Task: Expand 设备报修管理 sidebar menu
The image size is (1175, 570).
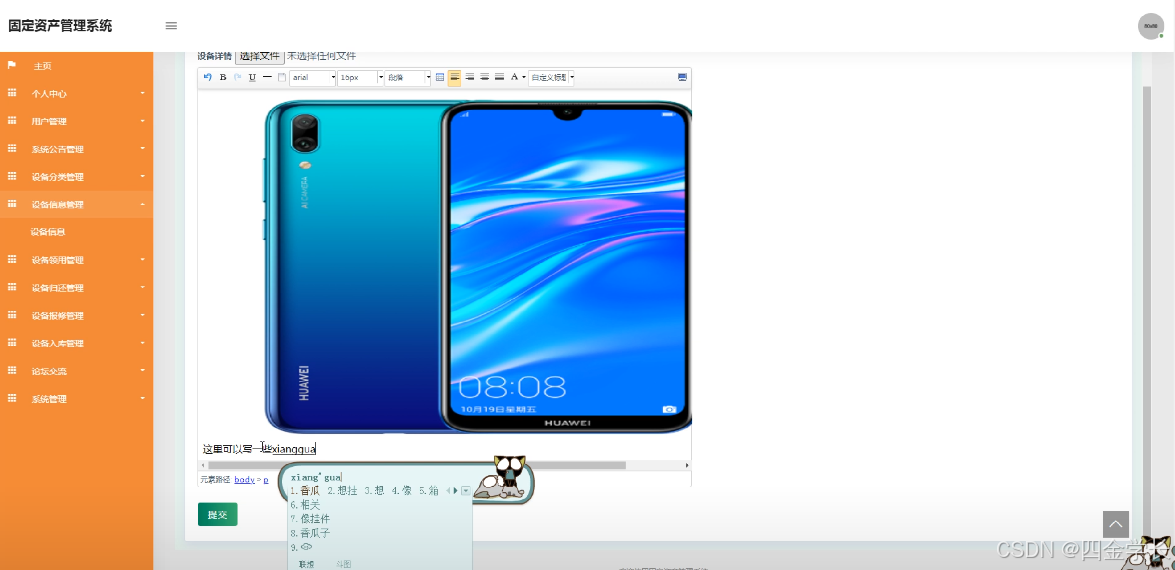Action: 76,315
